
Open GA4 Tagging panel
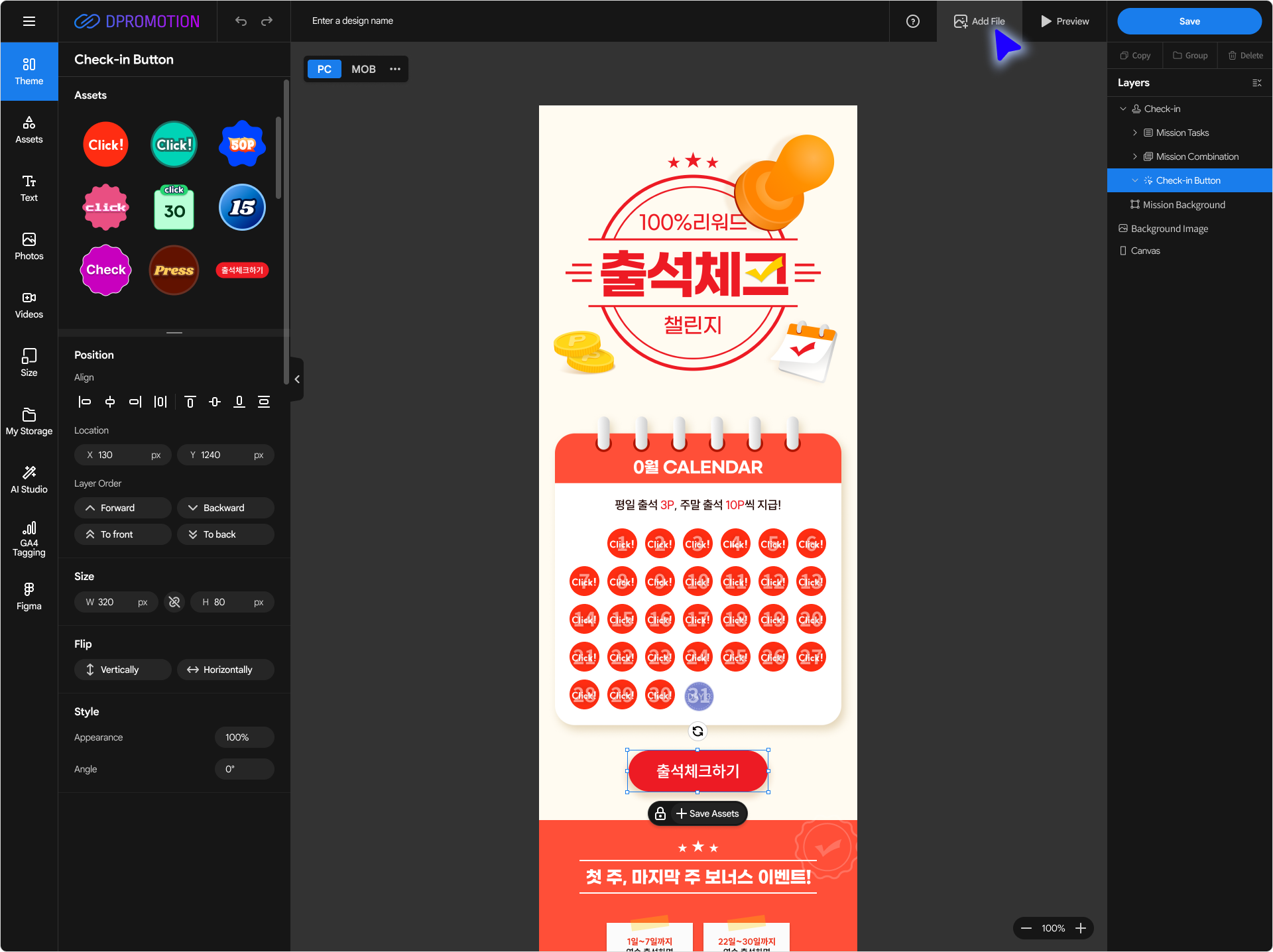pos(29,540)
